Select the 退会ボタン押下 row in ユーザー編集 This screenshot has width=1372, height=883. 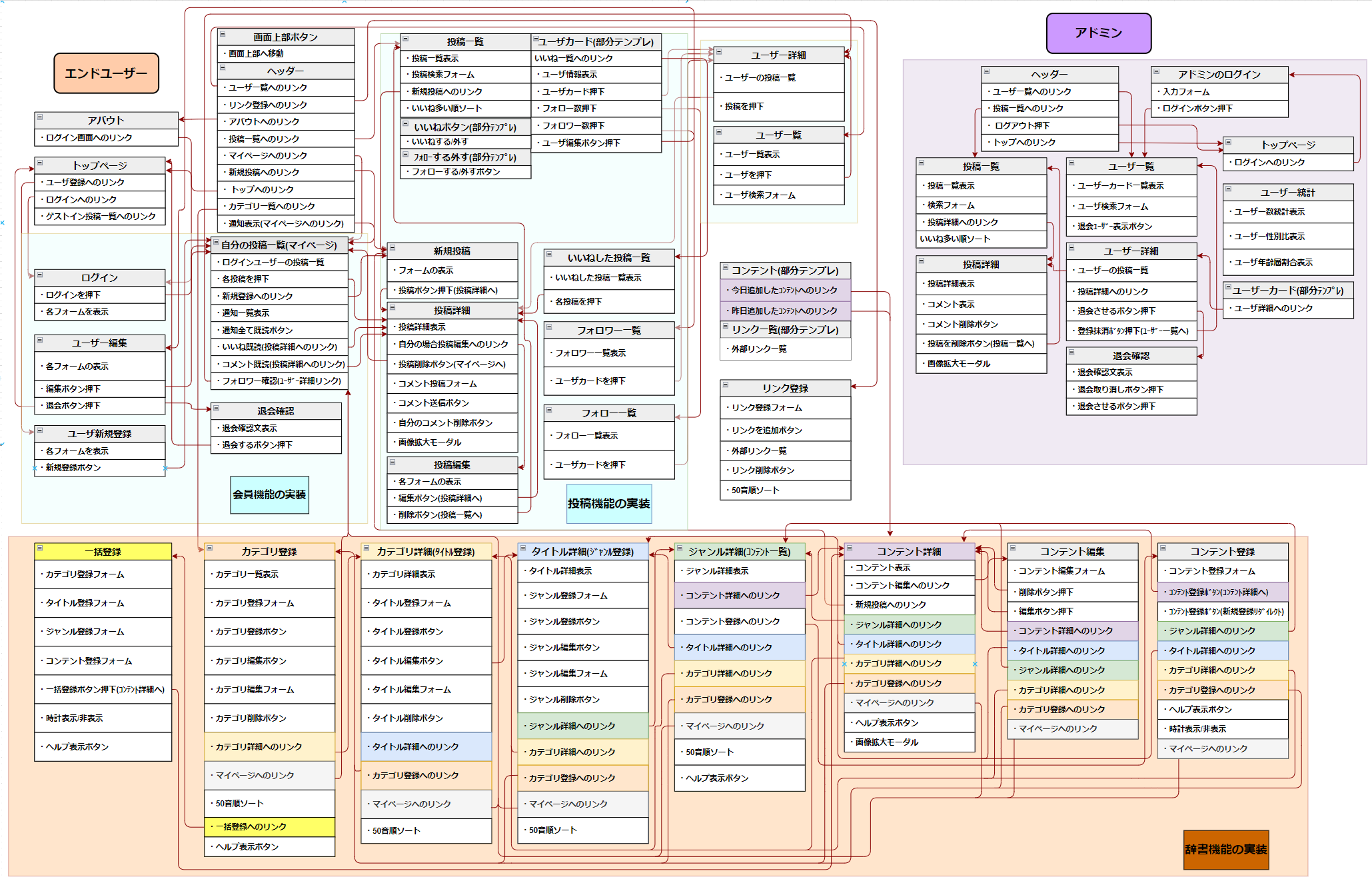pos(100,405)
